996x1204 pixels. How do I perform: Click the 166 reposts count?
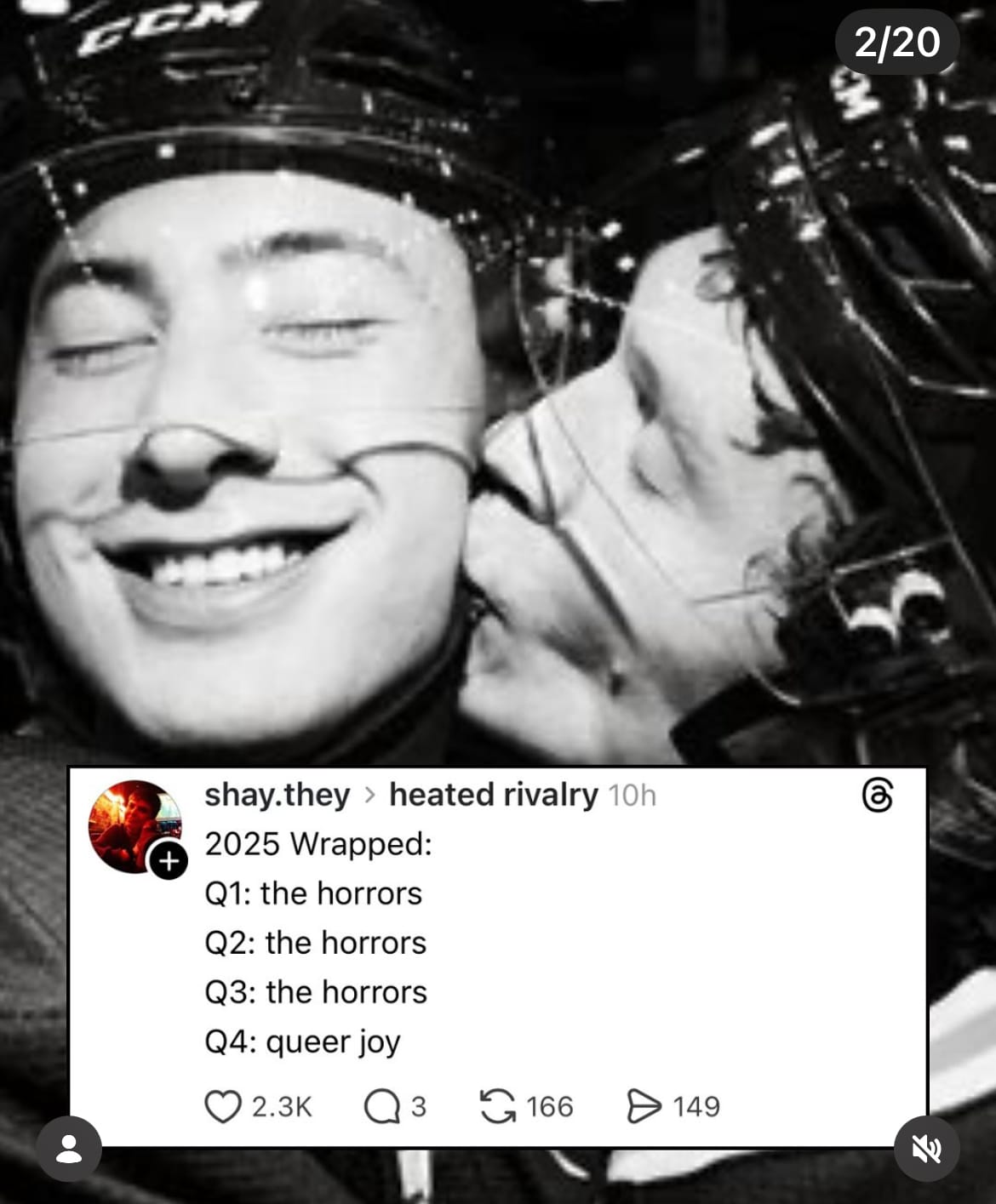[550, 1107]
